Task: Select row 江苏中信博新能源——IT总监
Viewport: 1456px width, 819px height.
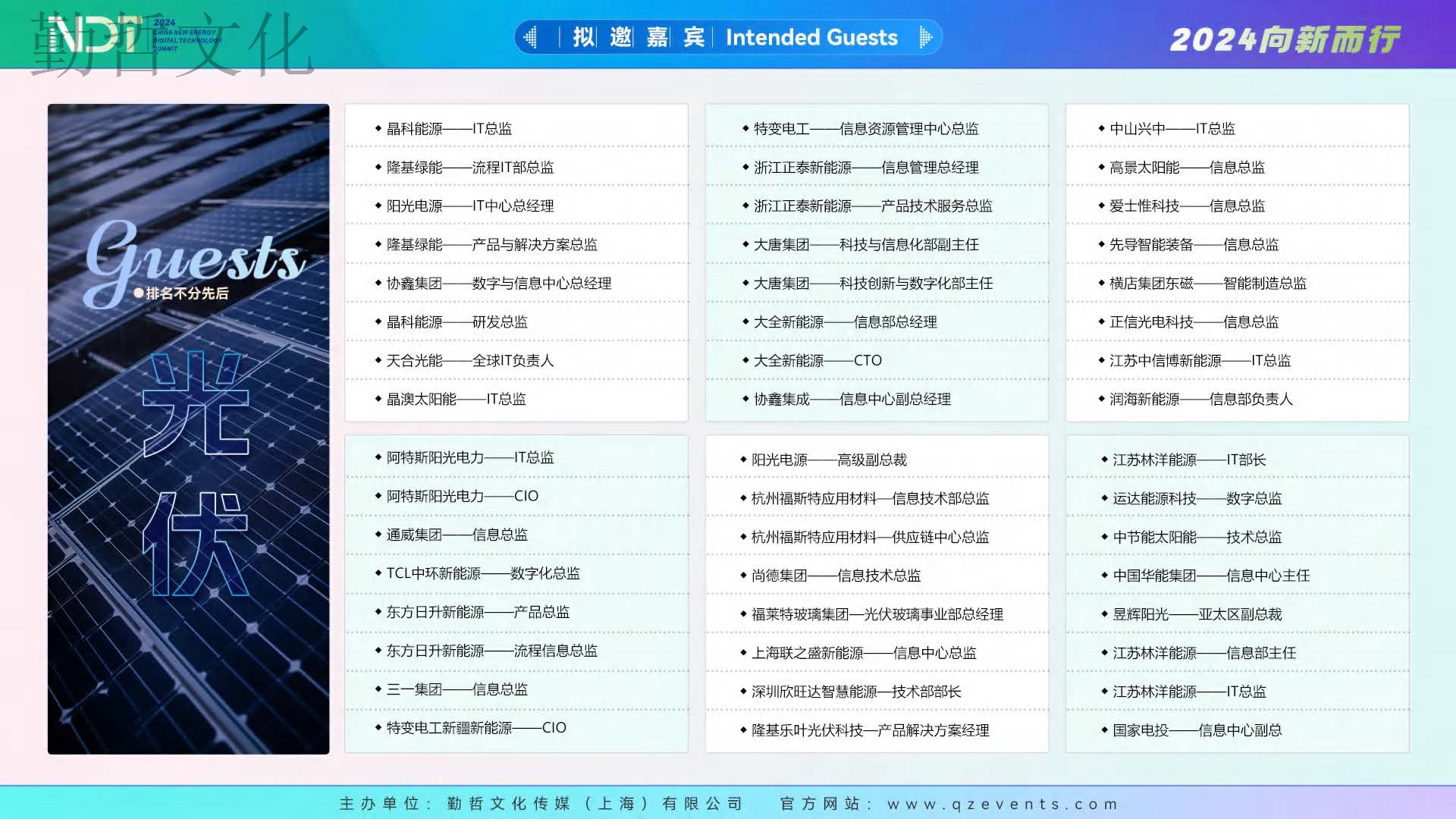Action: (x=1238, y=361)
